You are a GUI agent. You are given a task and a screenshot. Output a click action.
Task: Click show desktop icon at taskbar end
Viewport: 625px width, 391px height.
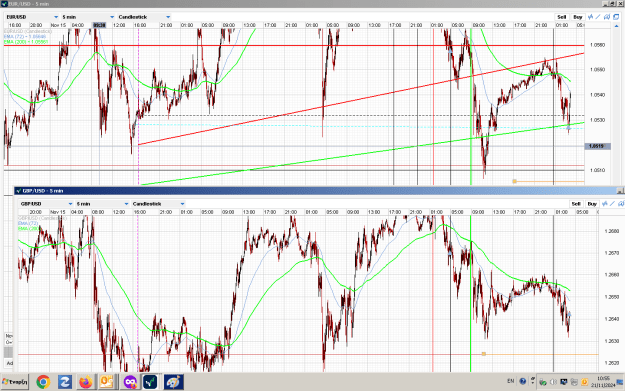pos(620,382)
